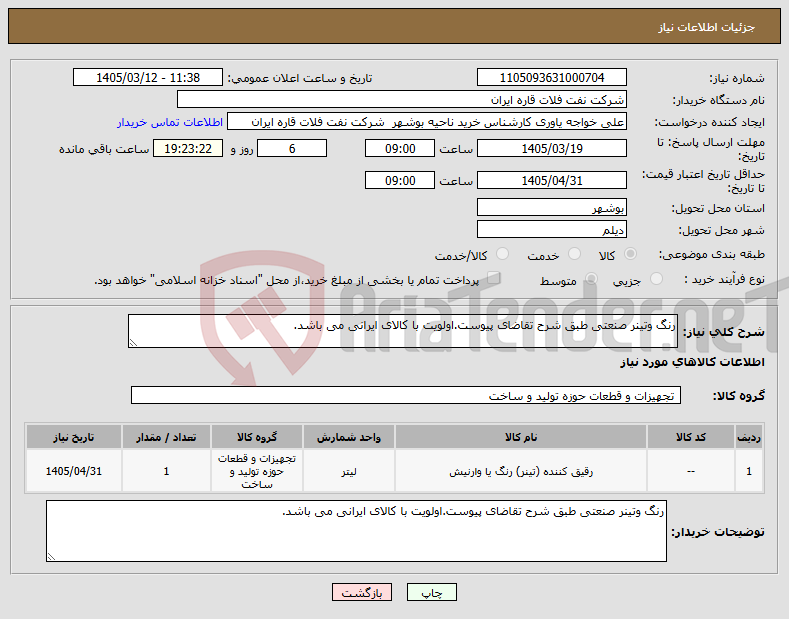Click the تعداد / مقدار column header
The width and height of the screenshot is (789, 619).
(x=166, y=437)
